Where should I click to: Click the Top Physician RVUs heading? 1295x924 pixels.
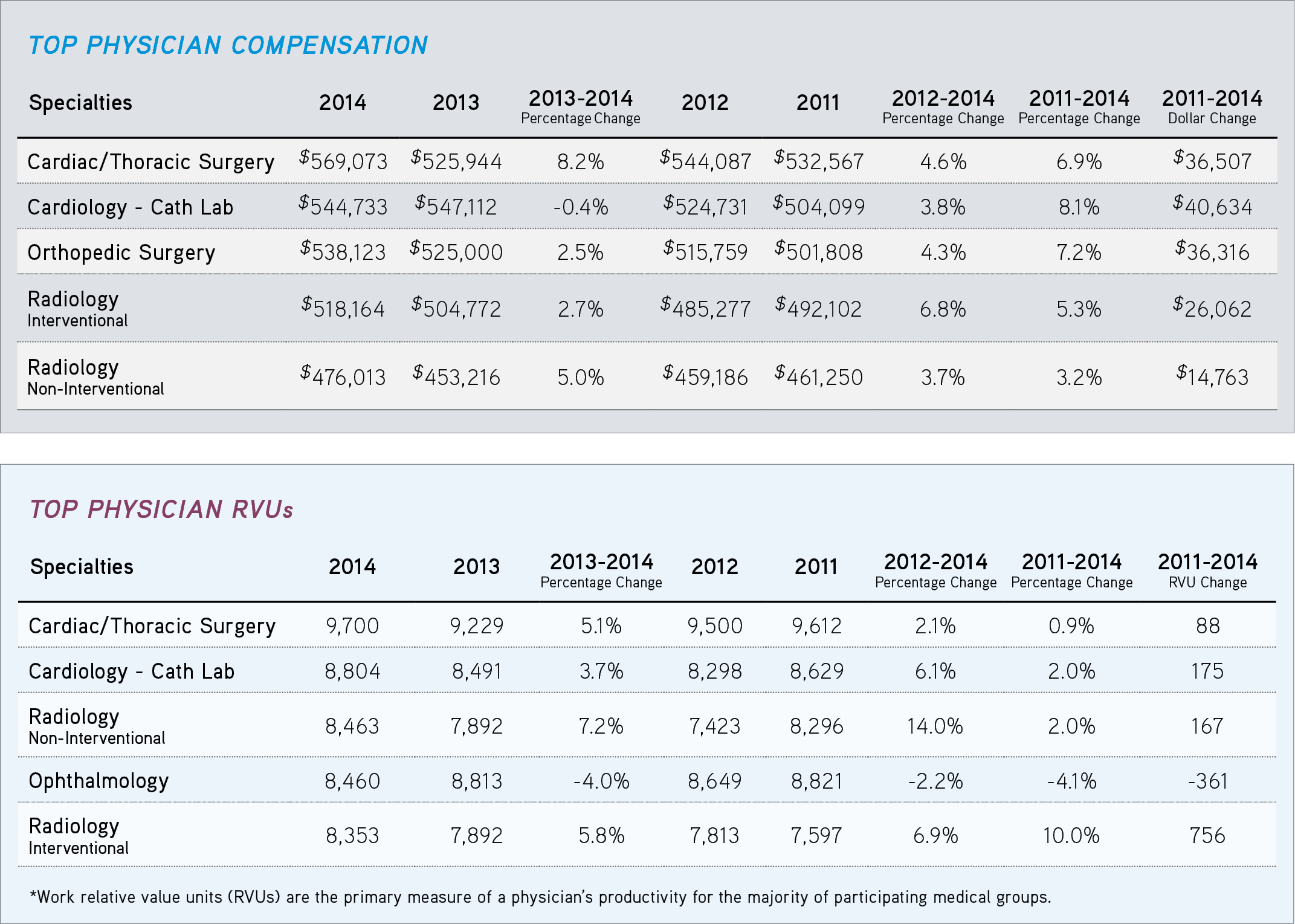tap(161, 509)
